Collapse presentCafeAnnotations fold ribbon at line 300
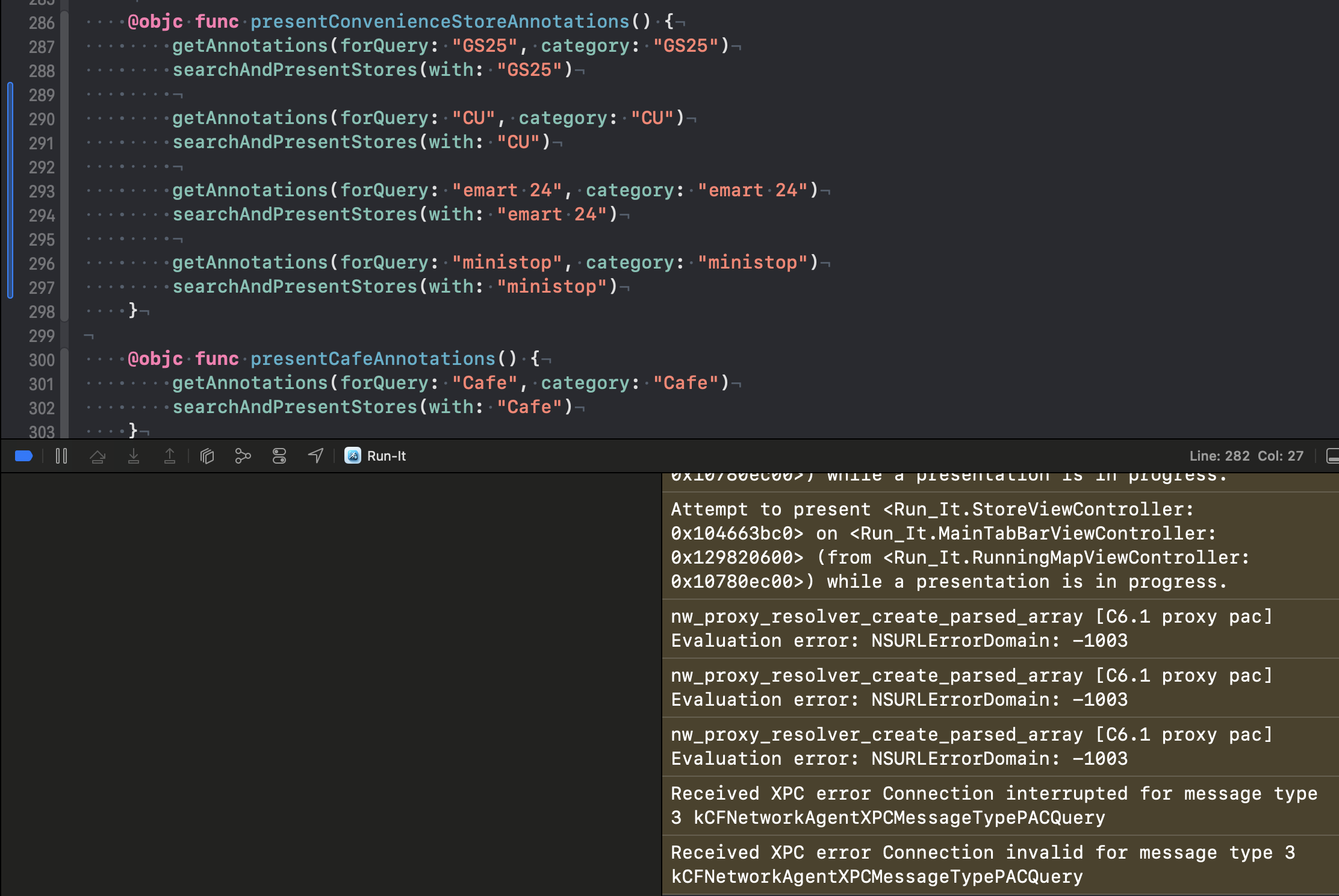The height and width of the screenshot is (896, 1339). click(x=64, y=360)
